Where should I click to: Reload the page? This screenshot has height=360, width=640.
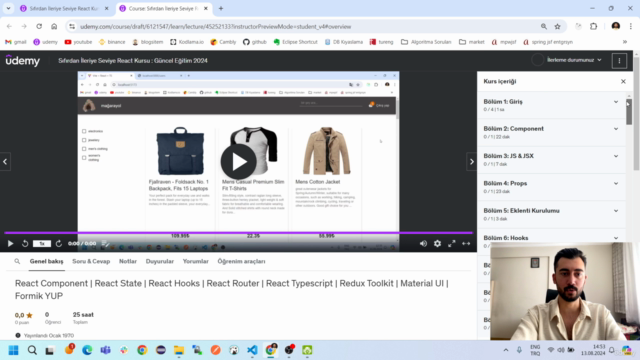pyautogui.click(x=39, y=26)
